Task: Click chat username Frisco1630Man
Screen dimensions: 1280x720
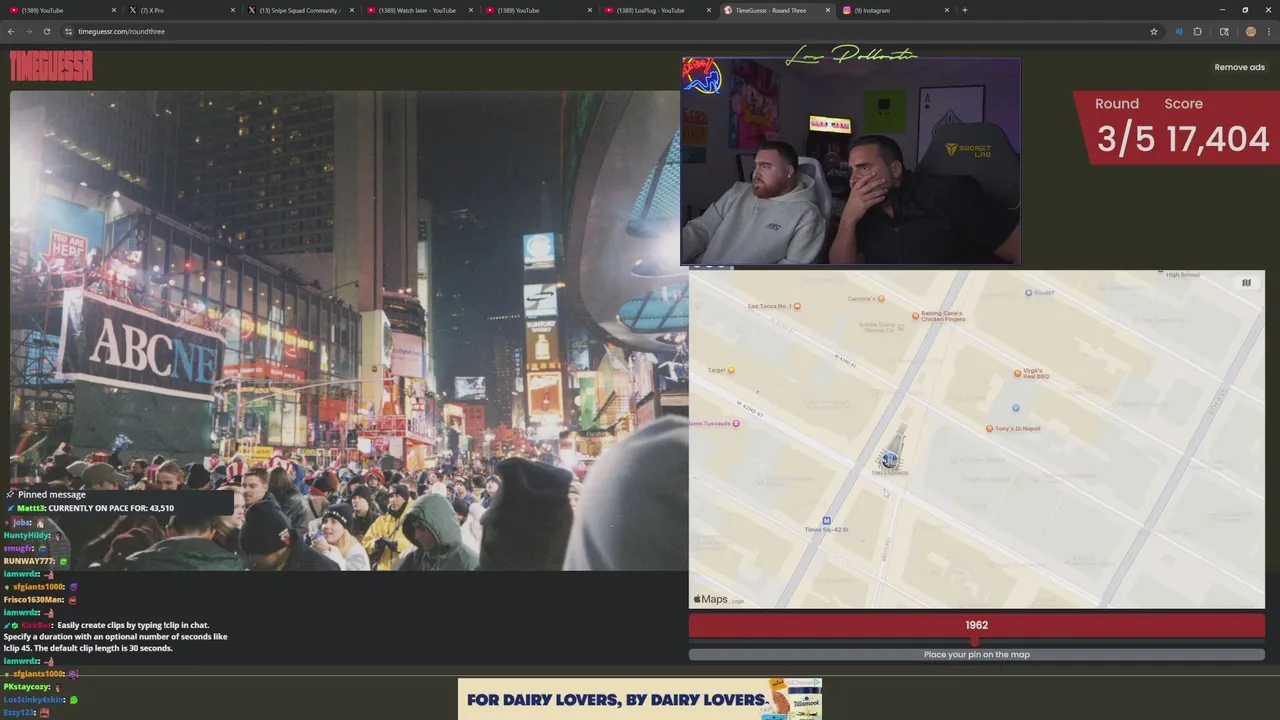Action: coord(34,600)
